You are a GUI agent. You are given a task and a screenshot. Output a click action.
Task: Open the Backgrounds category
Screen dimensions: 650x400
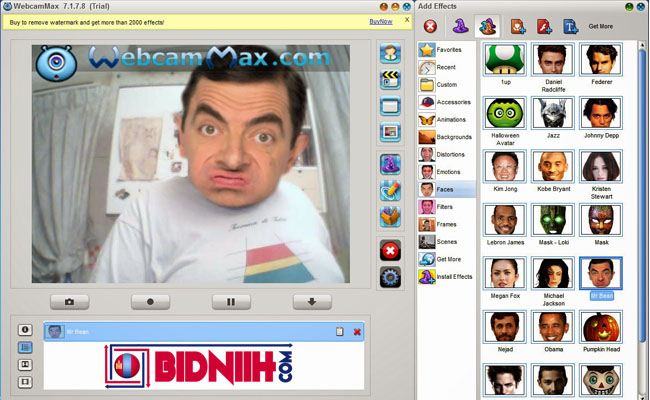pos(446,137)
